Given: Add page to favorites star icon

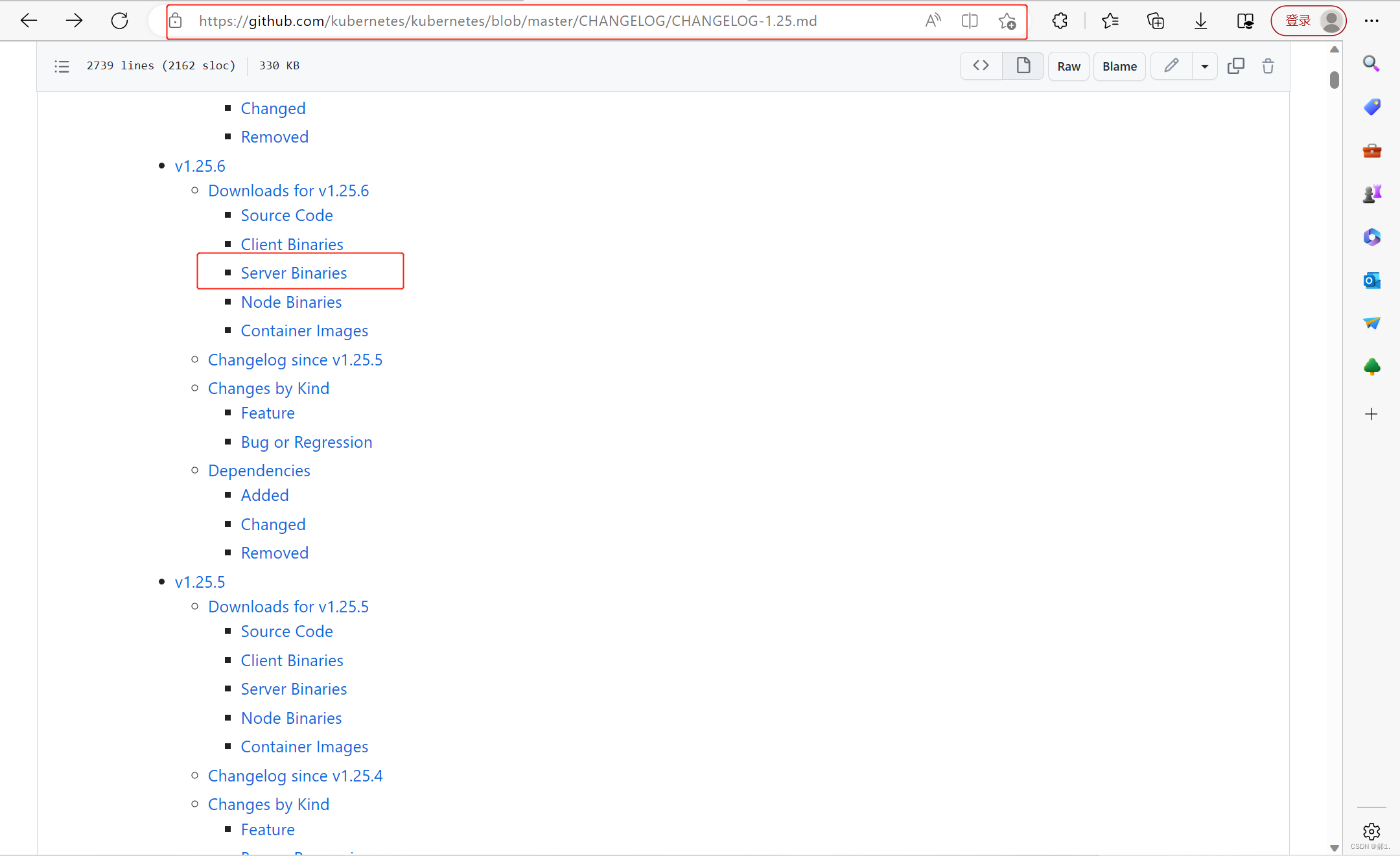Looking at the screenshot, I should point(1007,21).
